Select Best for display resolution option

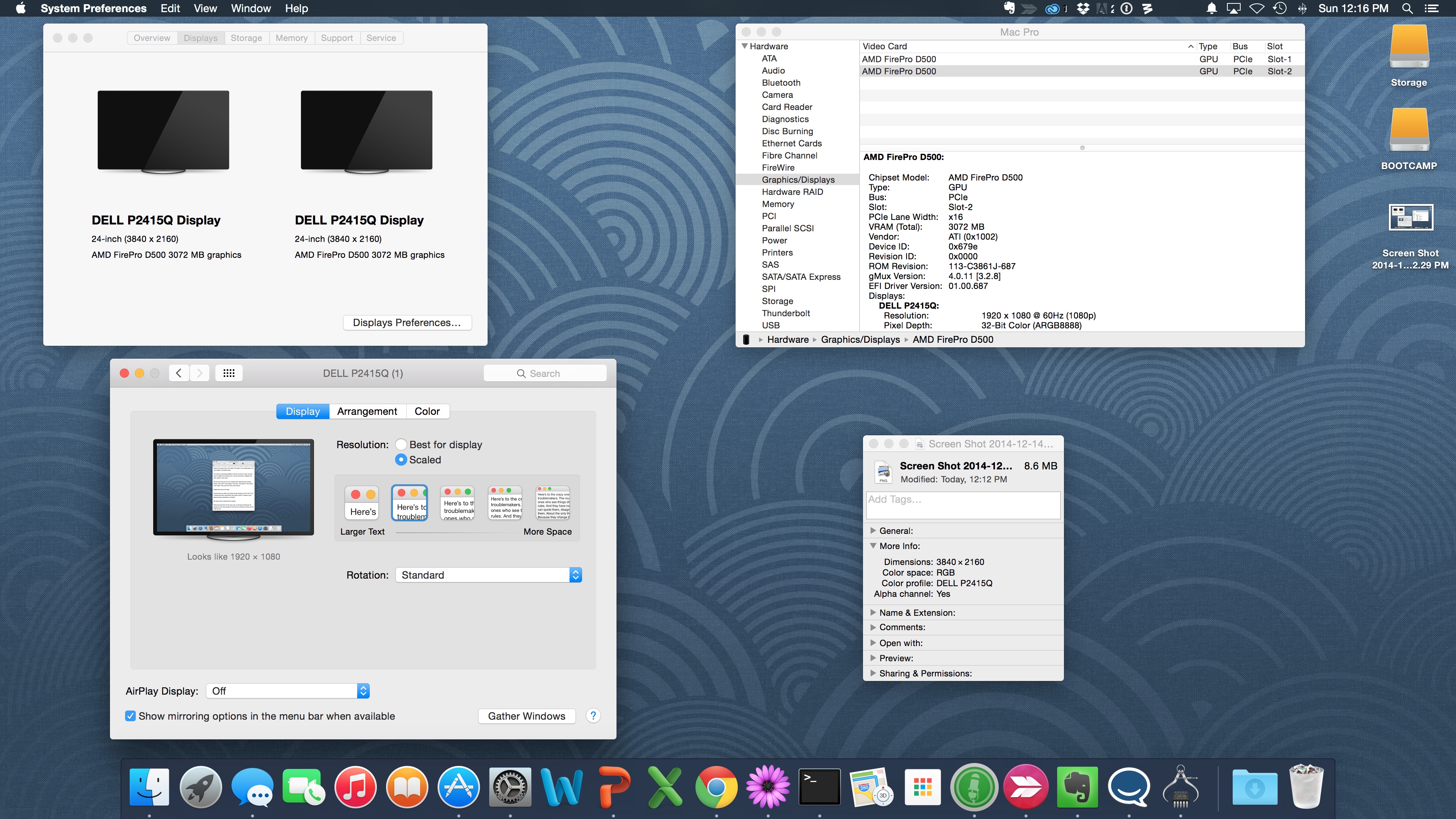(401, 444)
